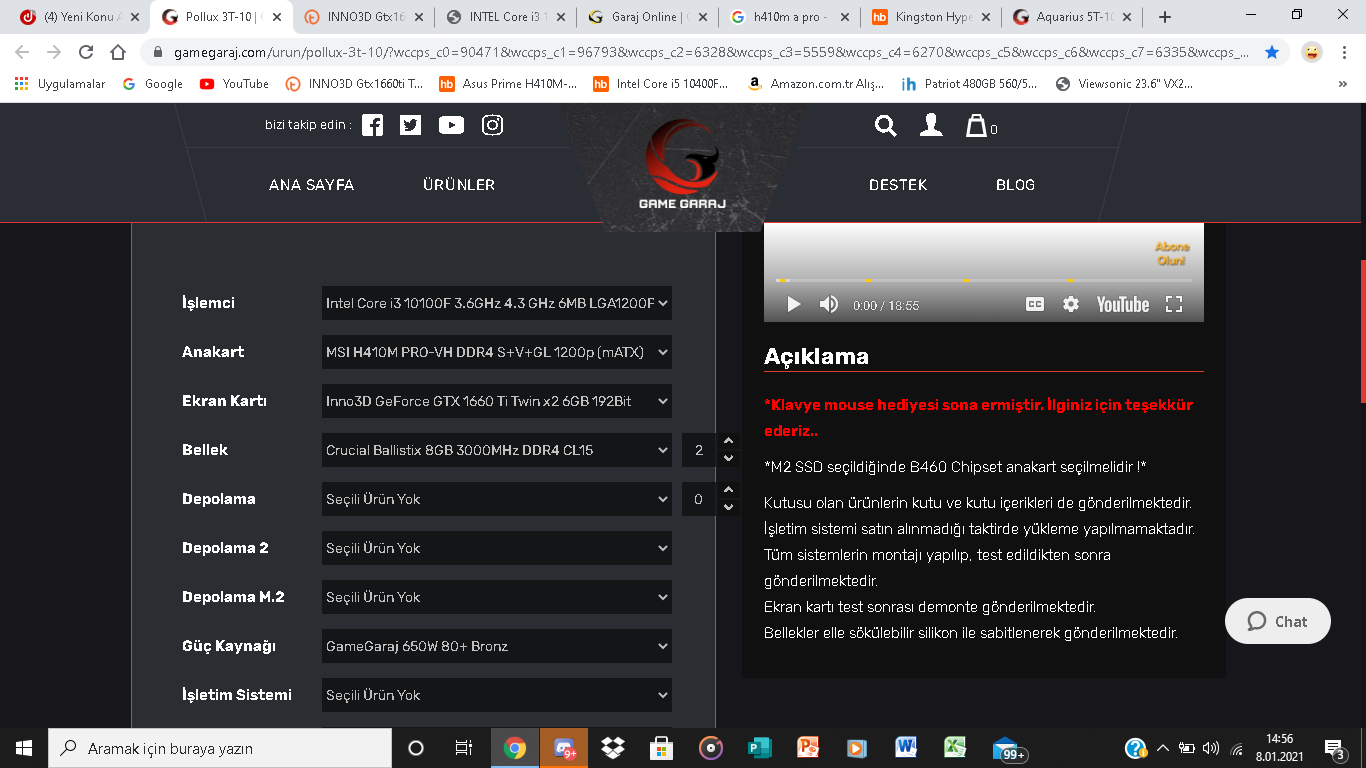Open the Ekran Kartı dropdown
This screenshot has width=1366, height=768.
pyautogui.click(x=497, y=401)
